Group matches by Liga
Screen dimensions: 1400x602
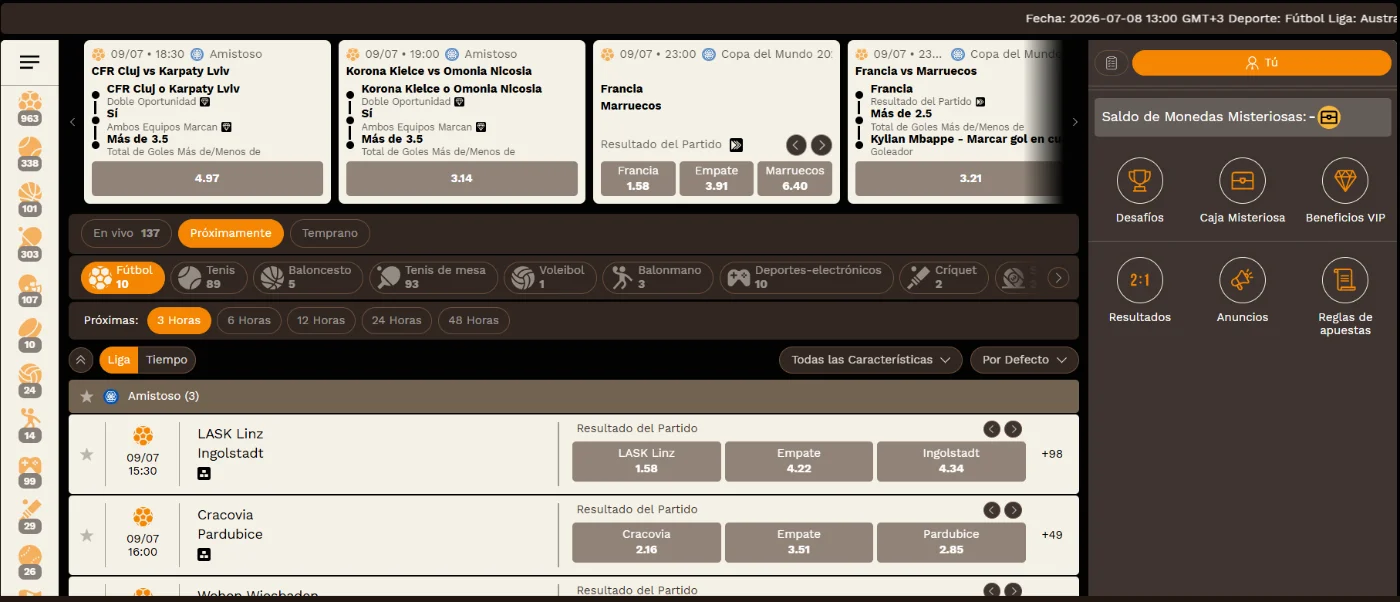(x=118, y=360)
